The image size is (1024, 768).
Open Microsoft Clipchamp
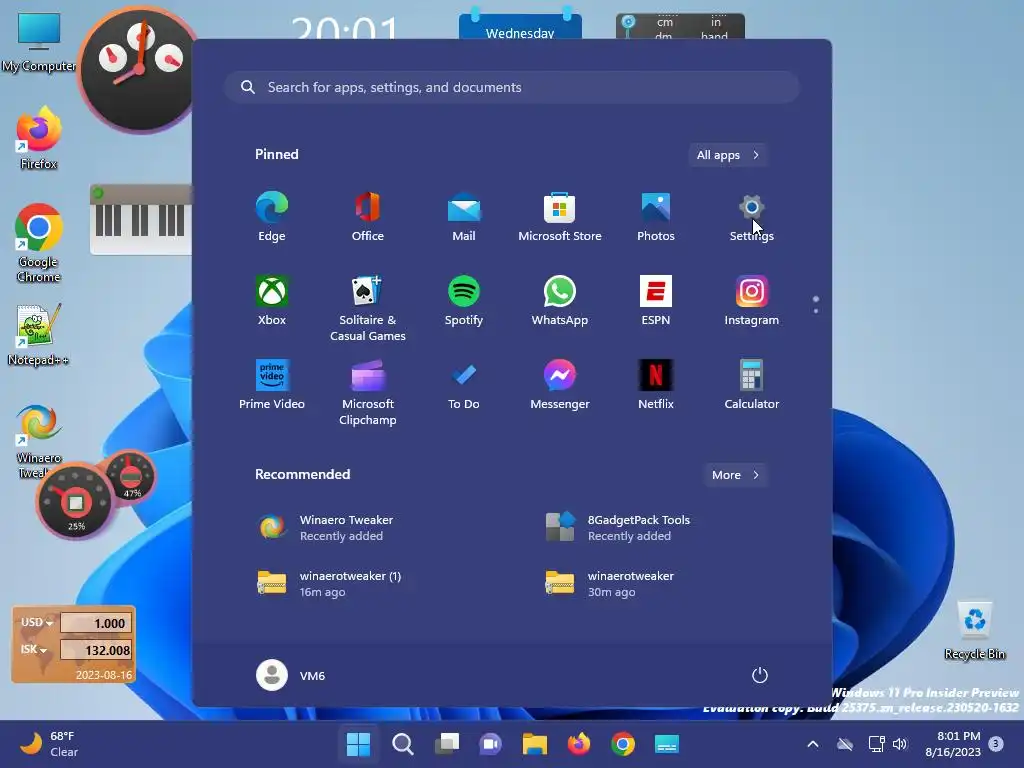(x=368, y=392)
